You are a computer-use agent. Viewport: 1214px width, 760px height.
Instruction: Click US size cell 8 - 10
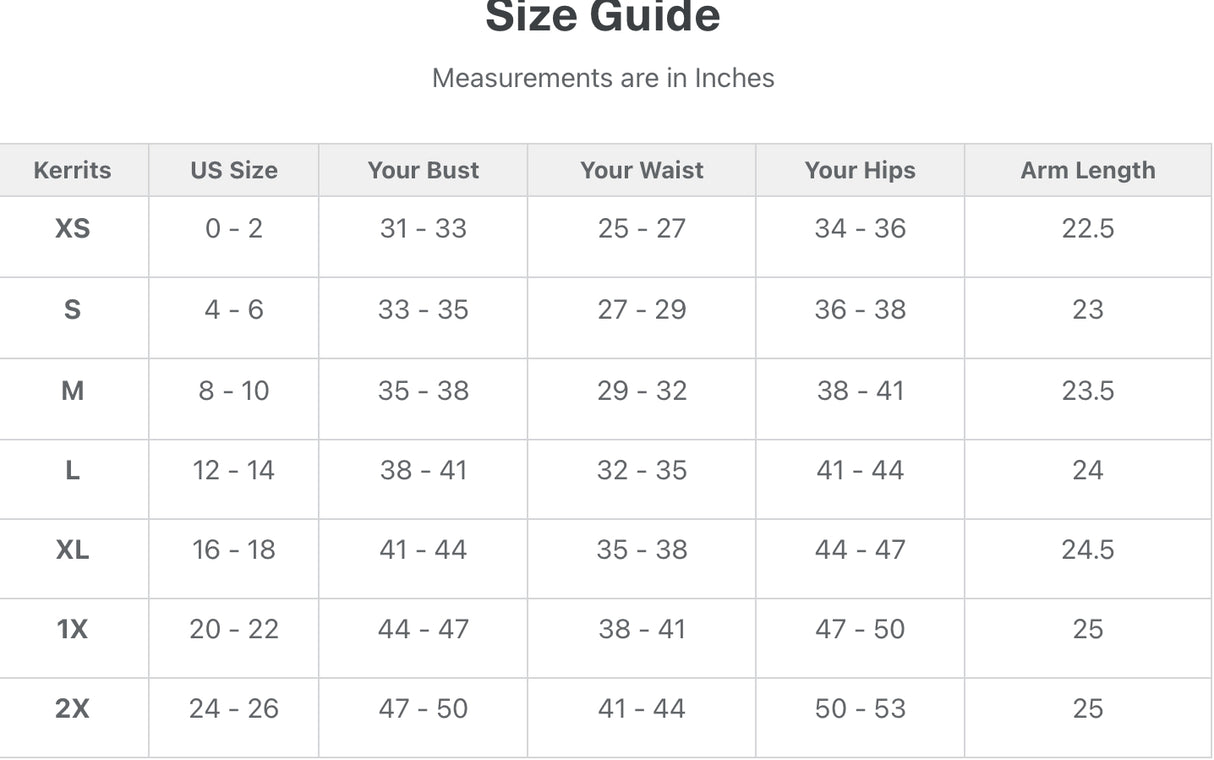pyautogui.click(x=233, y=391)
